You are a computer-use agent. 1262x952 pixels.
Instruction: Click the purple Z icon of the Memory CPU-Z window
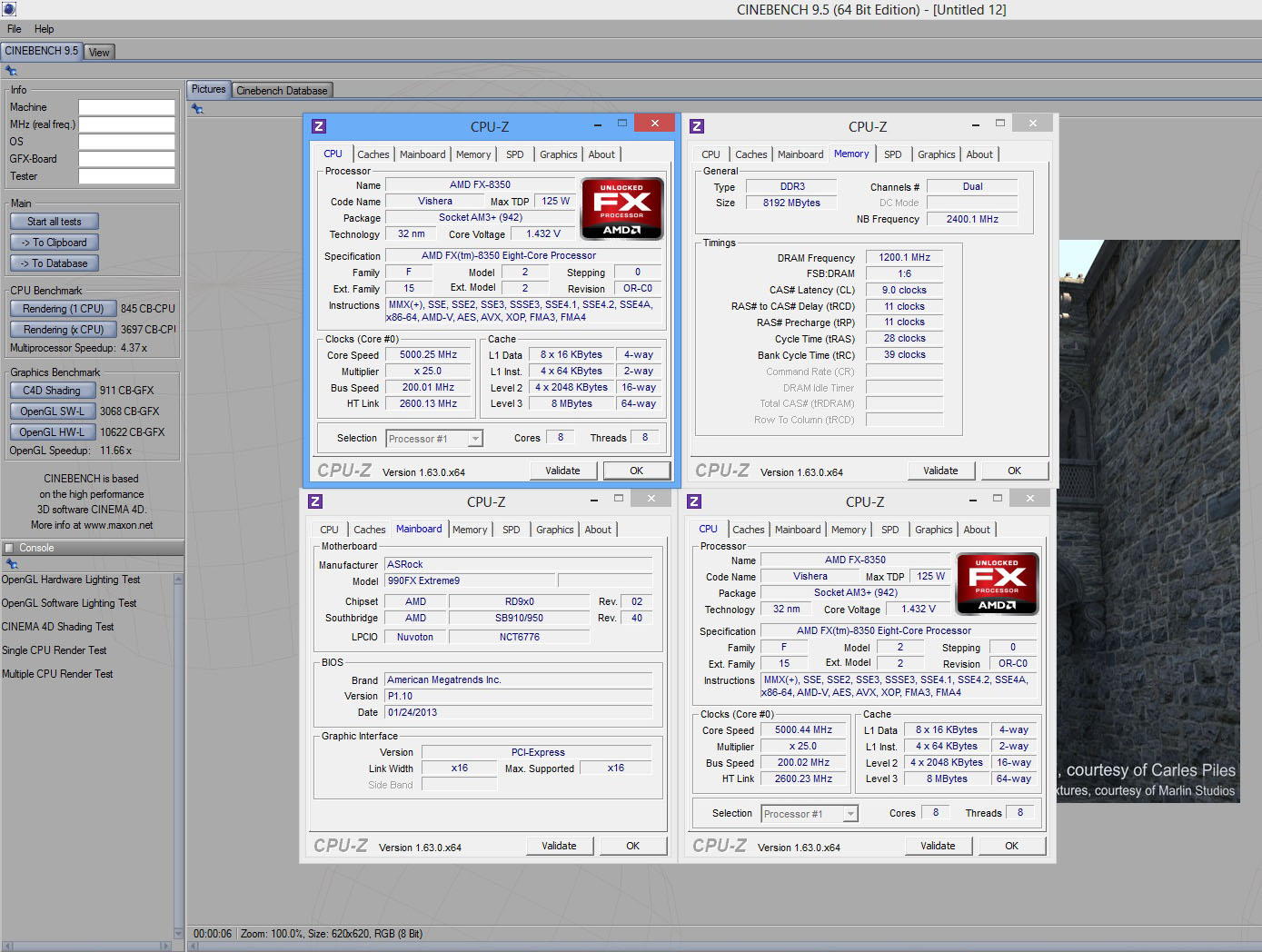coord(696,126)
